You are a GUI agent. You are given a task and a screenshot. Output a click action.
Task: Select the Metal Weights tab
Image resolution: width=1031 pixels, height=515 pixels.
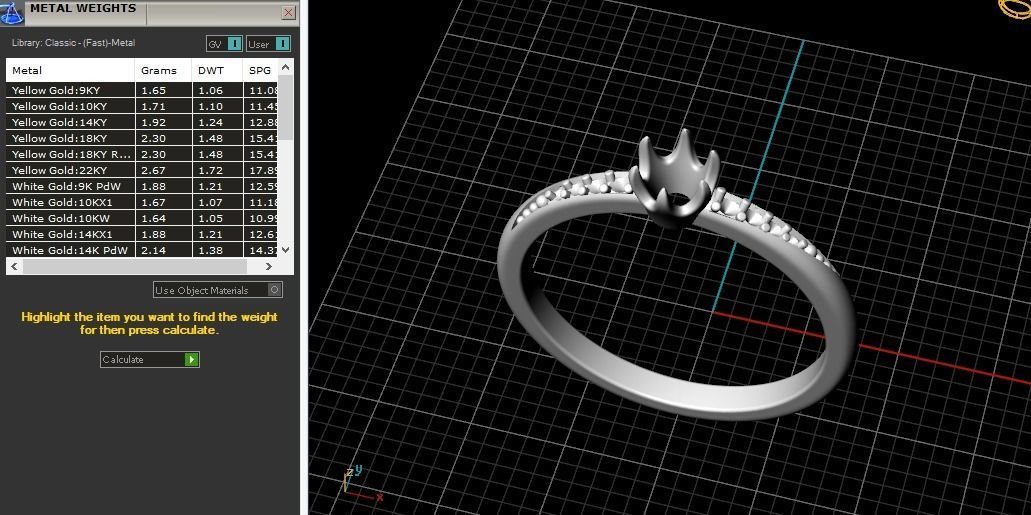coord(84,9)
